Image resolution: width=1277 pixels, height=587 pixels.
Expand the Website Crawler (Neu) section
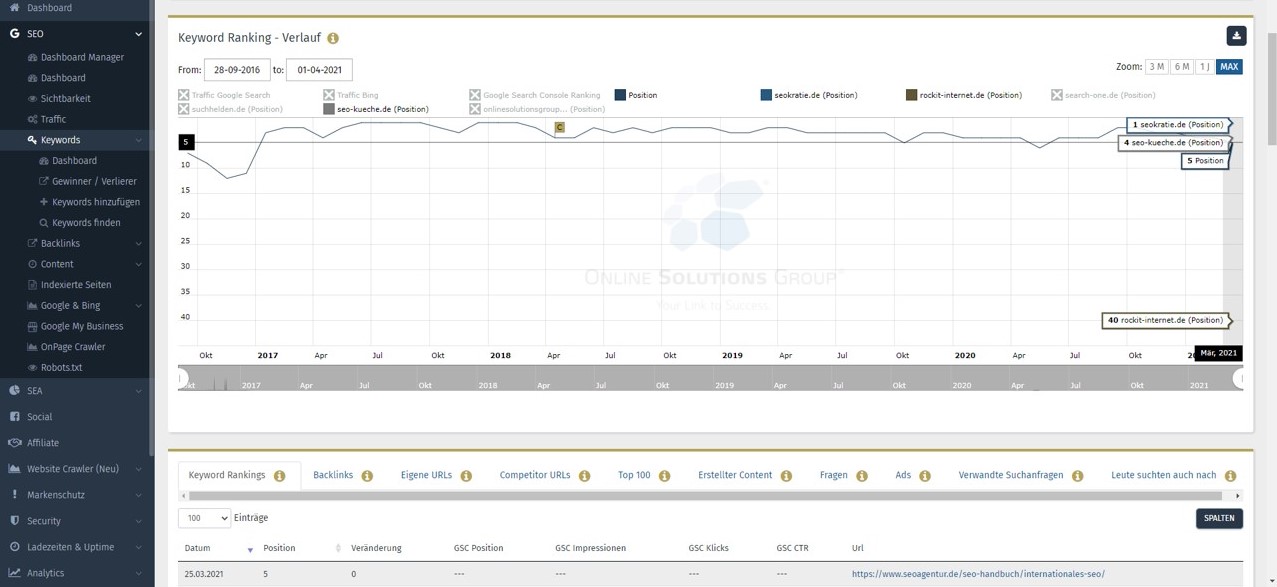[x=138, y=469]
